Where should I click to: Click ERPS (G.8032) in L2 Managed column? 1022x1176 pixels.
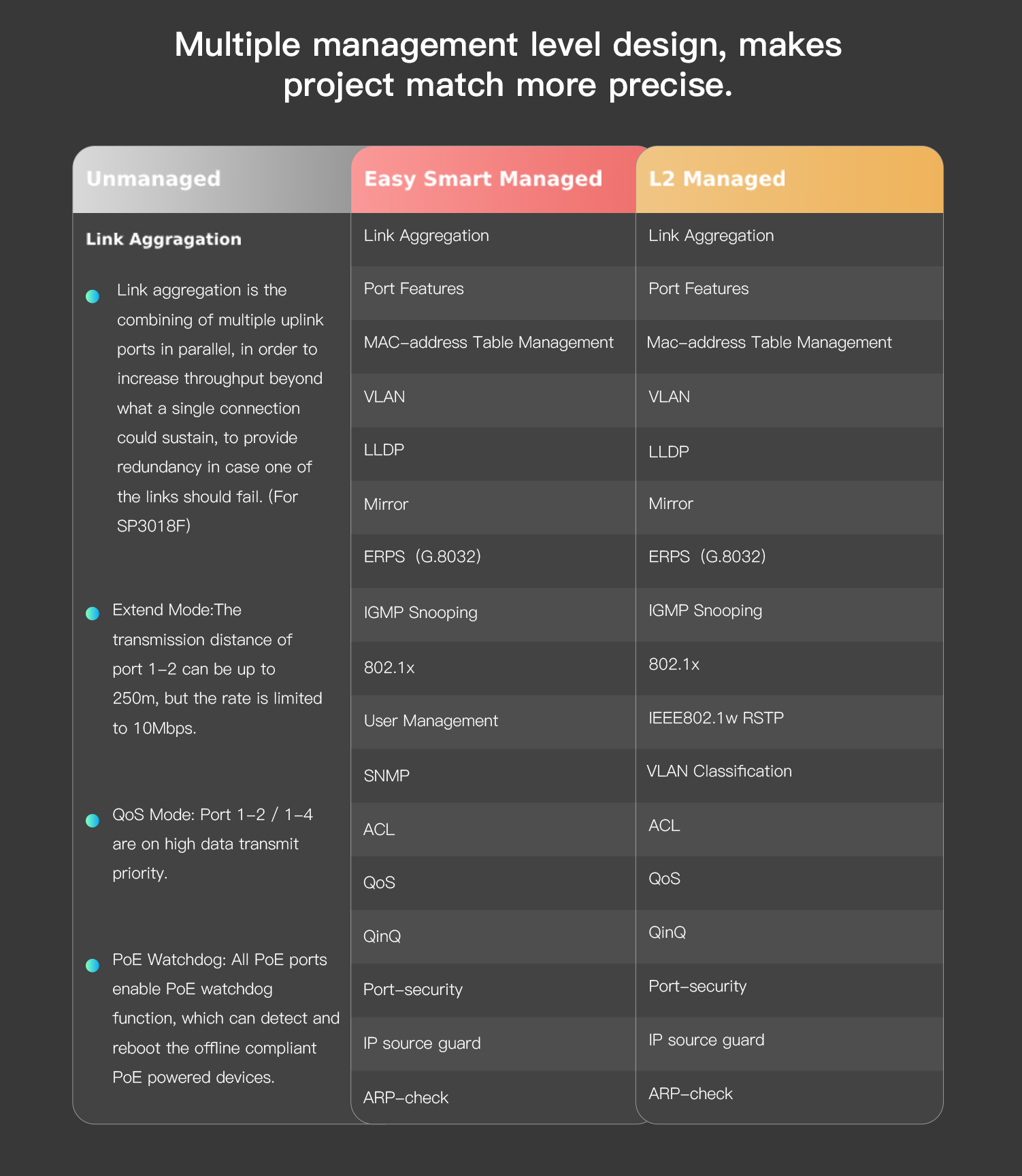[707, 557]
